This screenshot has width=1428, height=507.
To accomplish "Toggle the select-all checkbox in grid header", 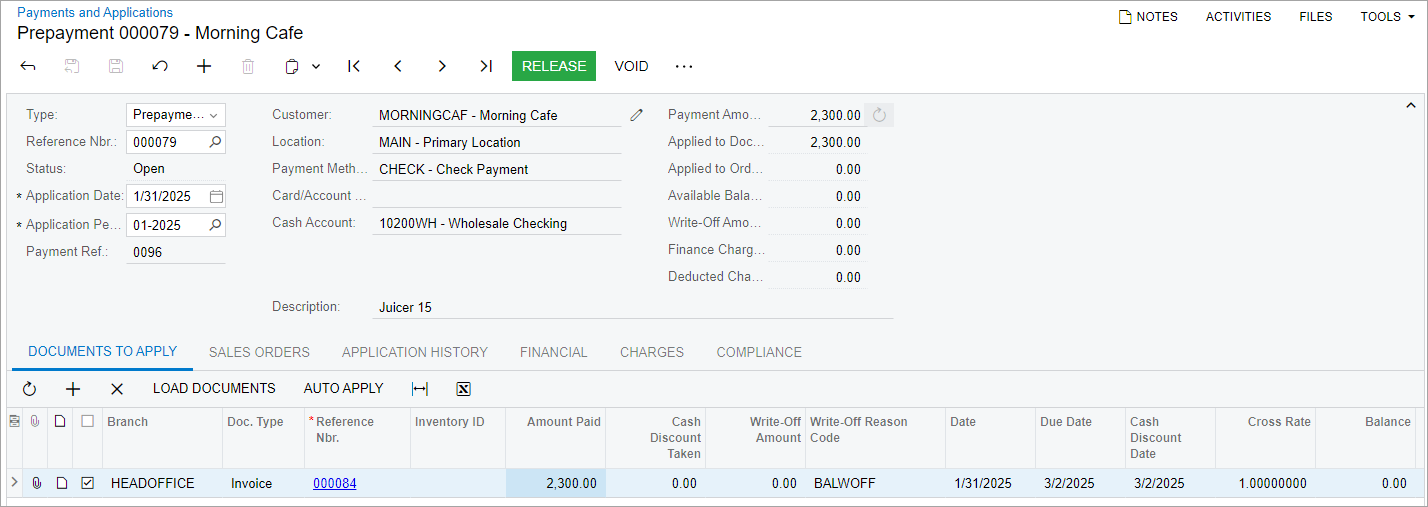I will coord(88,422).
